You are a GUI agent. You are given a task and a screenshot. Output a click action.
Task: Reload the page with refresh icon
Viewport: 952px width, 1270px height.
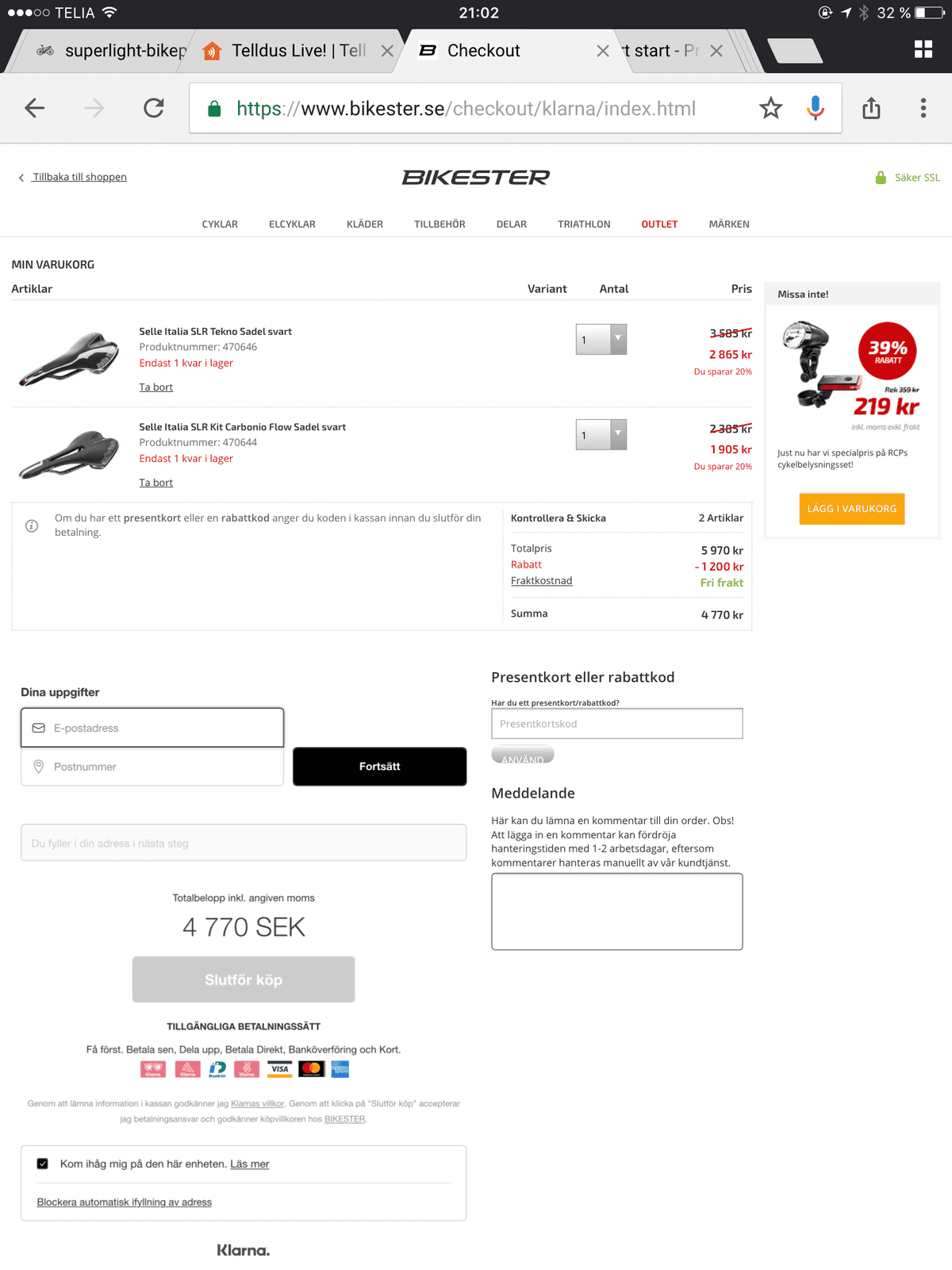154,108
